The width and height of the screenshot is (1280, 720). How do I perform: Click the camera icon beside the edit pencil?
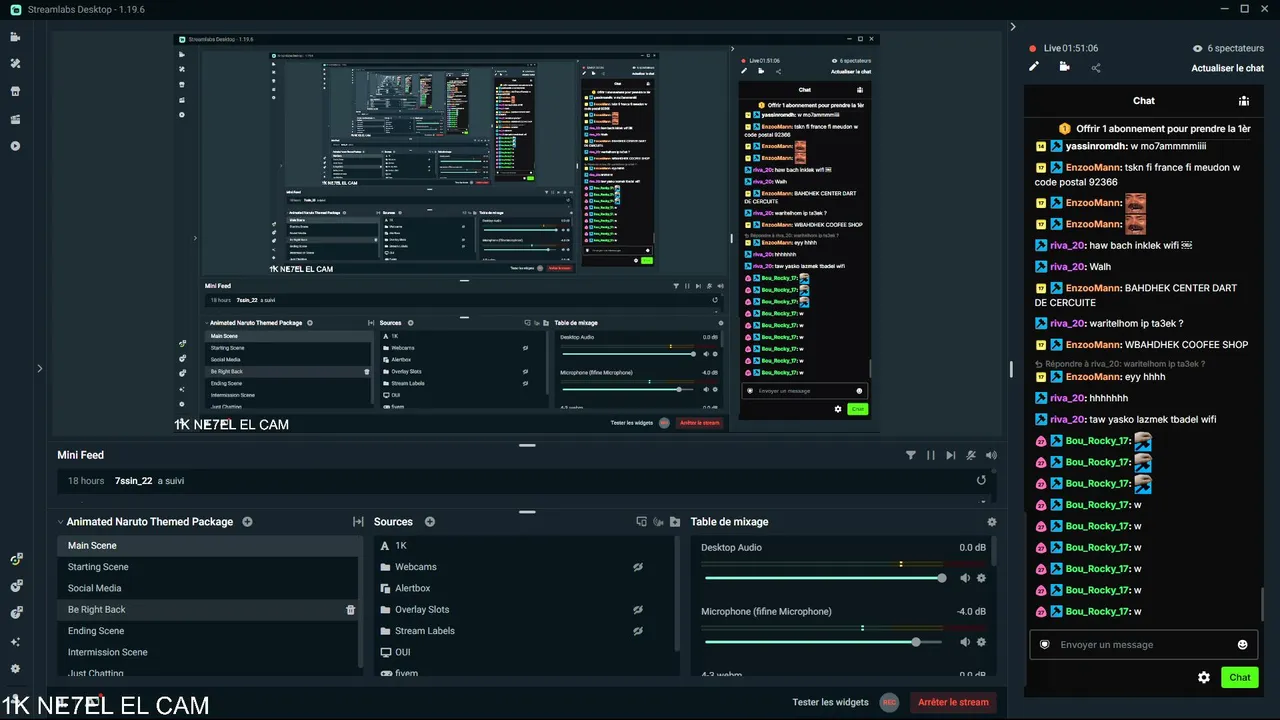pos(1064,67)
